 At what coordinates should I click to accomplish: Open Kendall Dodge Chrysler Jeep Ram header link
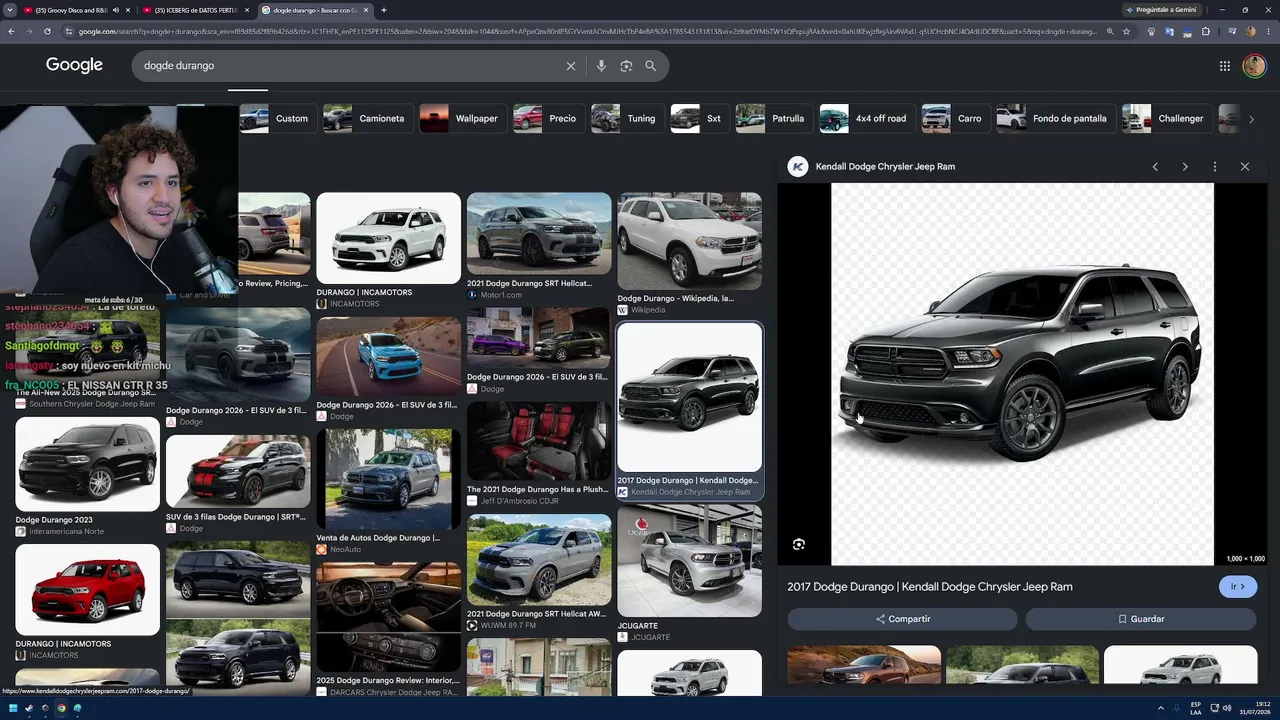(x=885, y=167)
